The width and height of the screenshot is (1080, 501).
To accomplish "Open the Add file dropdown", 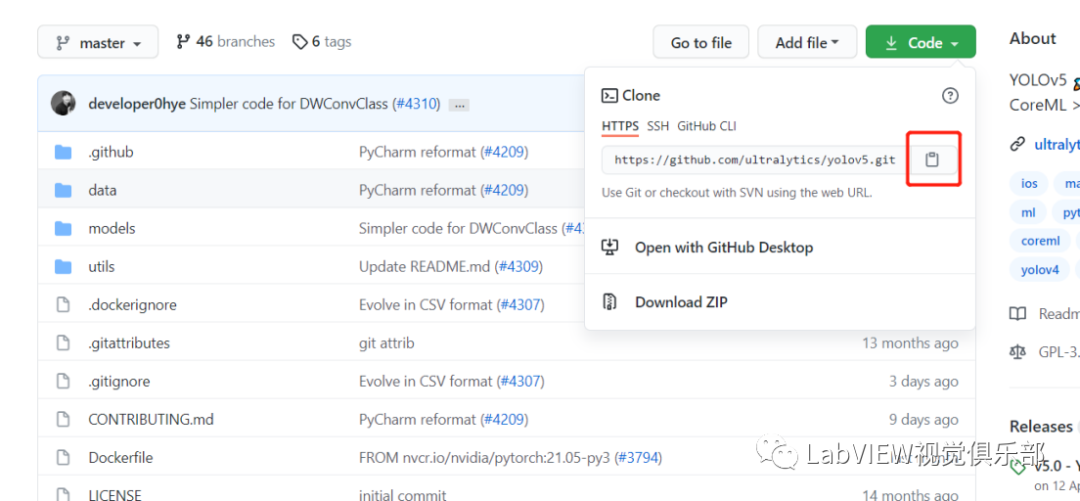I will pos(807,43).
